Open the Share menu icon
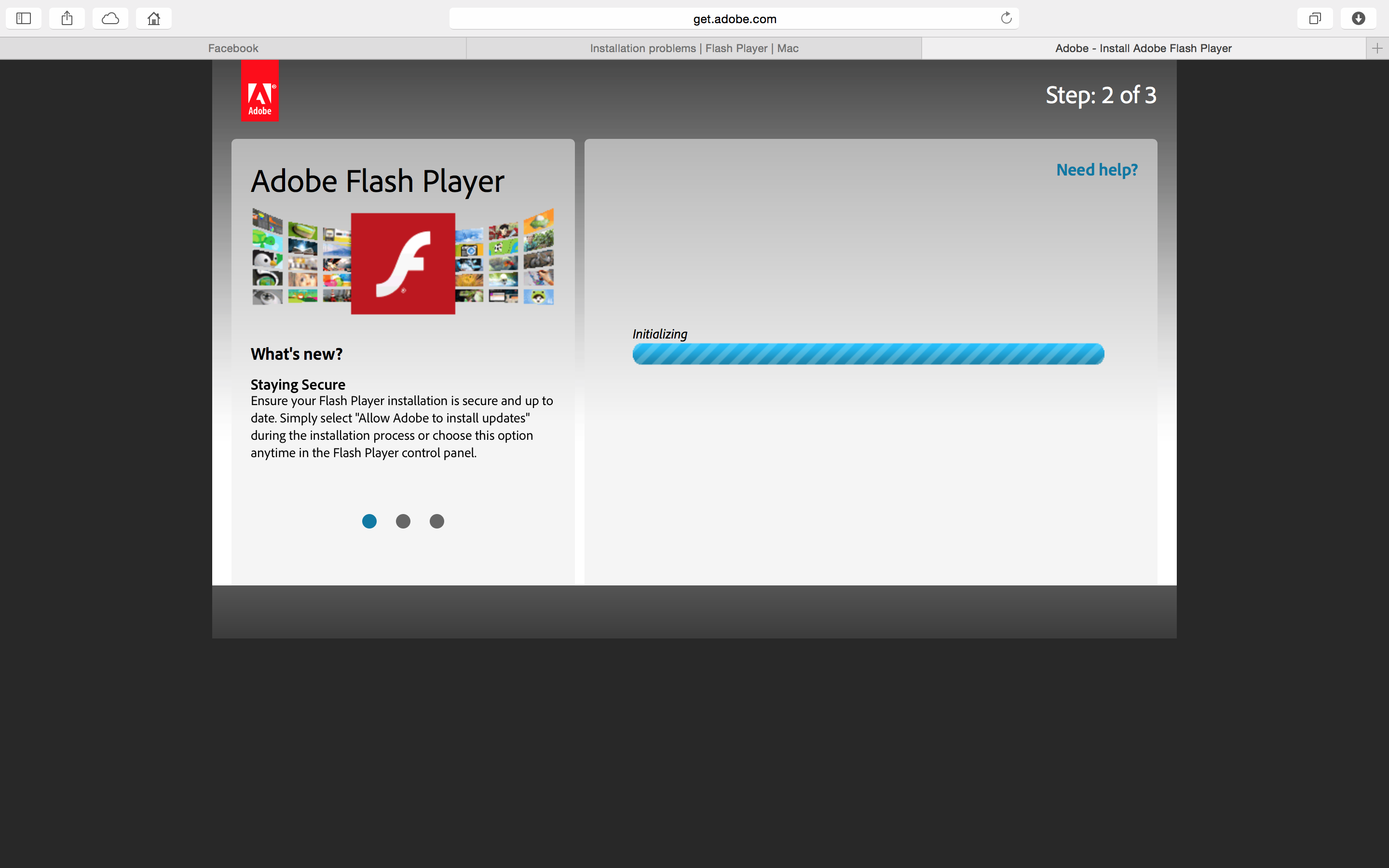 pos(67,18)
